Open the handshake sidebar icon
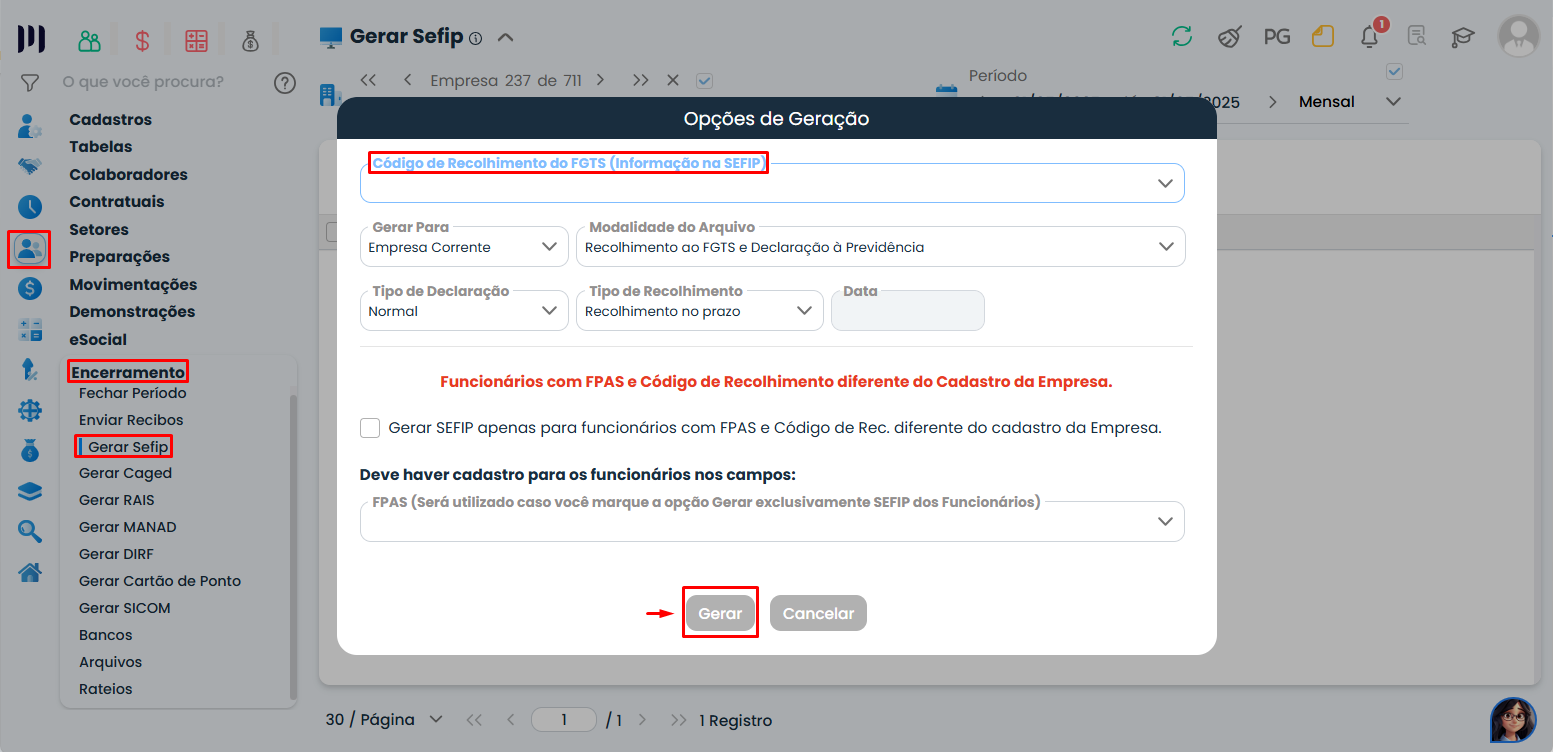Image resolution: width=1553 pixels, height=752 pixels. point(30,166)
